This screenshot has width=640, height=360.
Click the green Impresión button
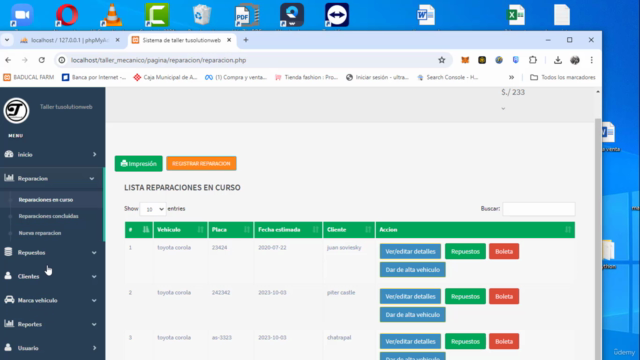click(x=138, y=164)
